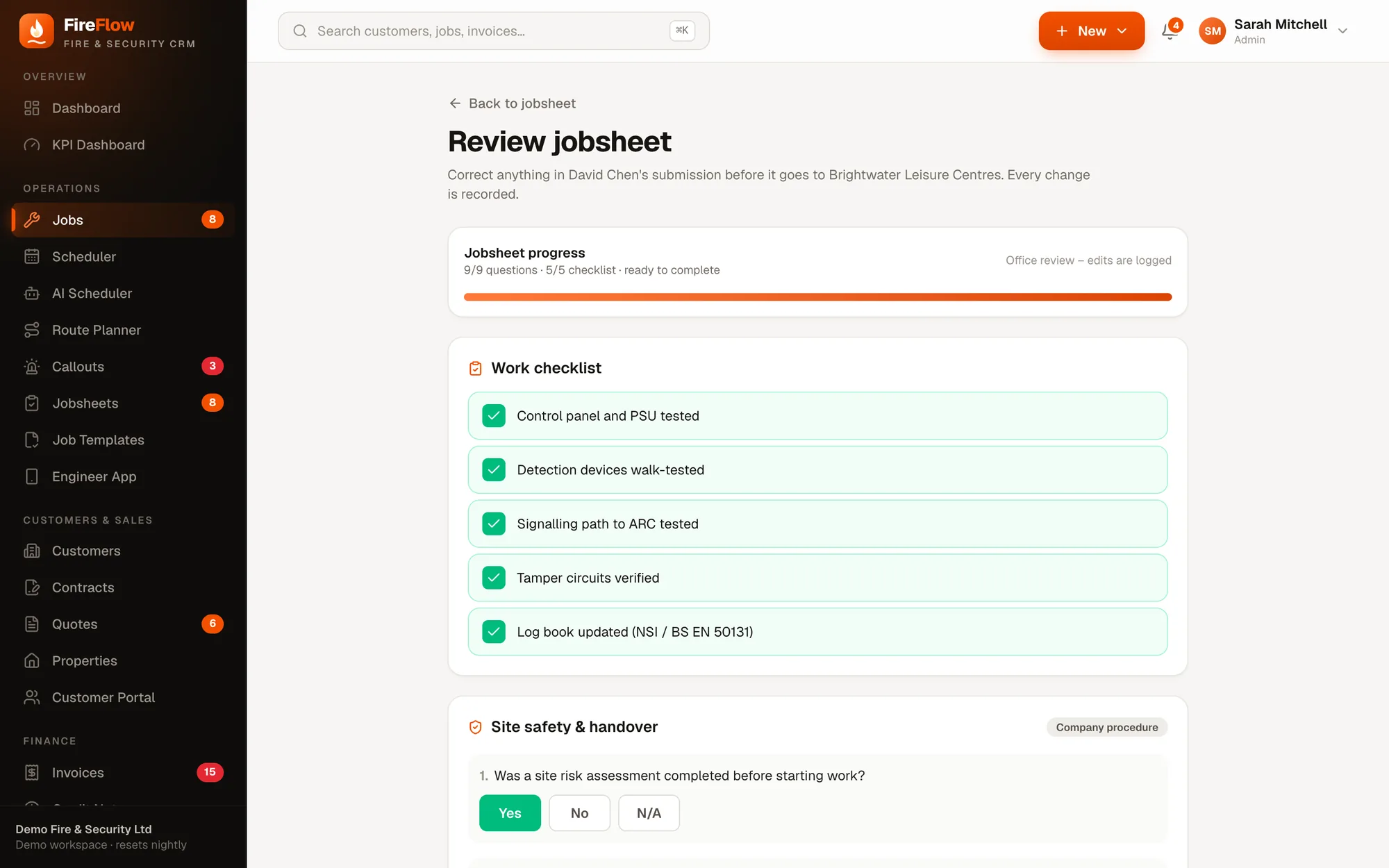The width and height of the screenshot is (1389, 868).
Task: Click the SM user avatar
Action: [x=1213, y=31]
